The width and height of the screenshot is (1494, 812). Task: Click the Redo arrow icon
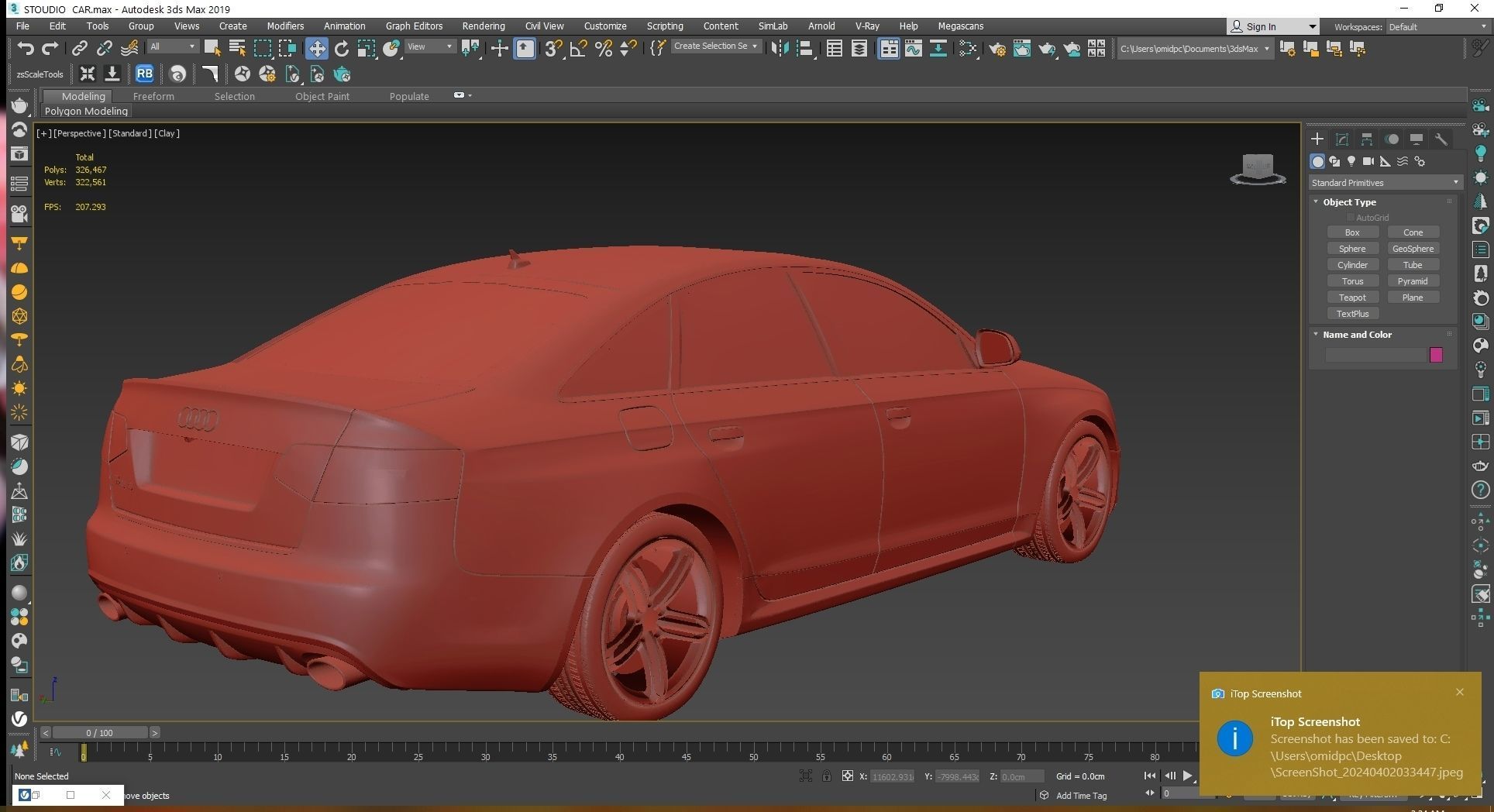tap(50, 49)
